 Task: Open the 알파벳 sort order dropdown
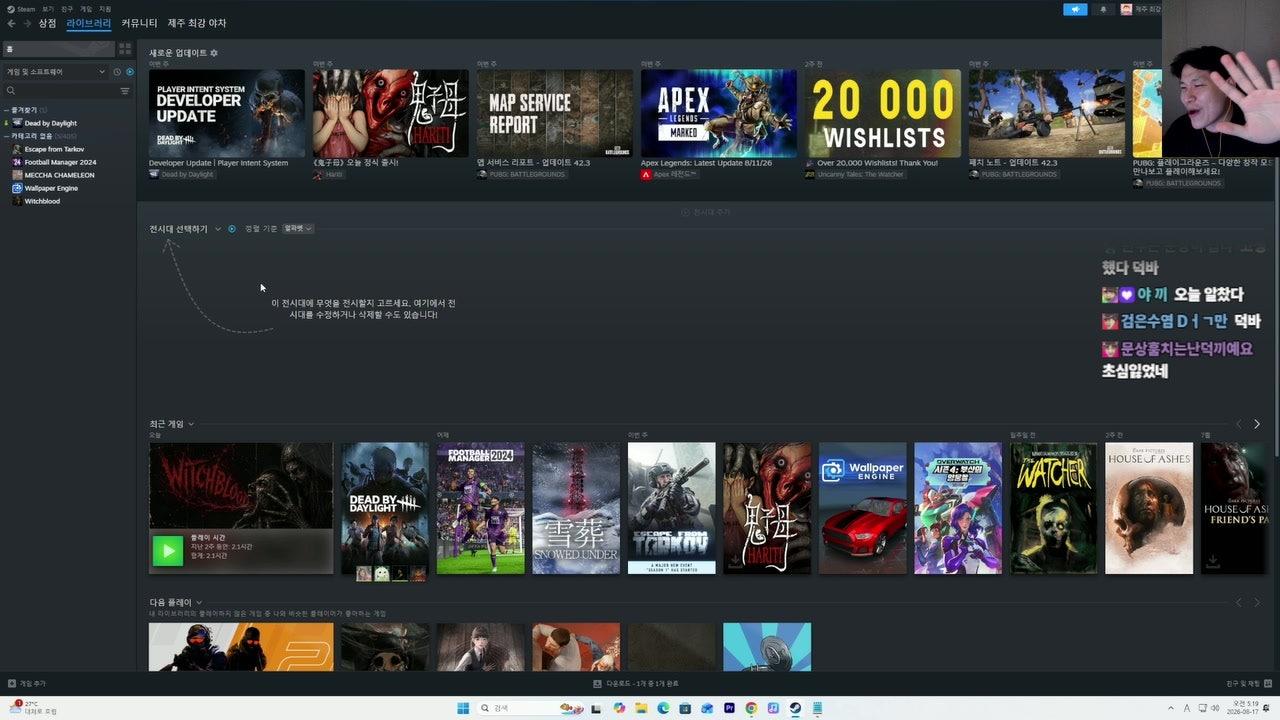(298, 229)
